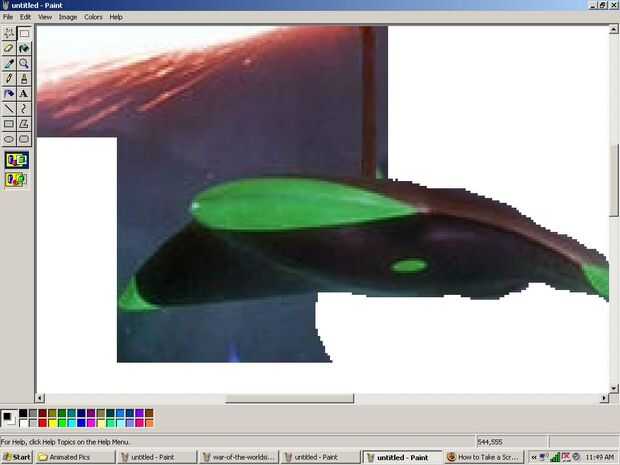620x465 pixels.
Task: Click the active untitled - Paint taskbar button
Action: tap(402, 457)
